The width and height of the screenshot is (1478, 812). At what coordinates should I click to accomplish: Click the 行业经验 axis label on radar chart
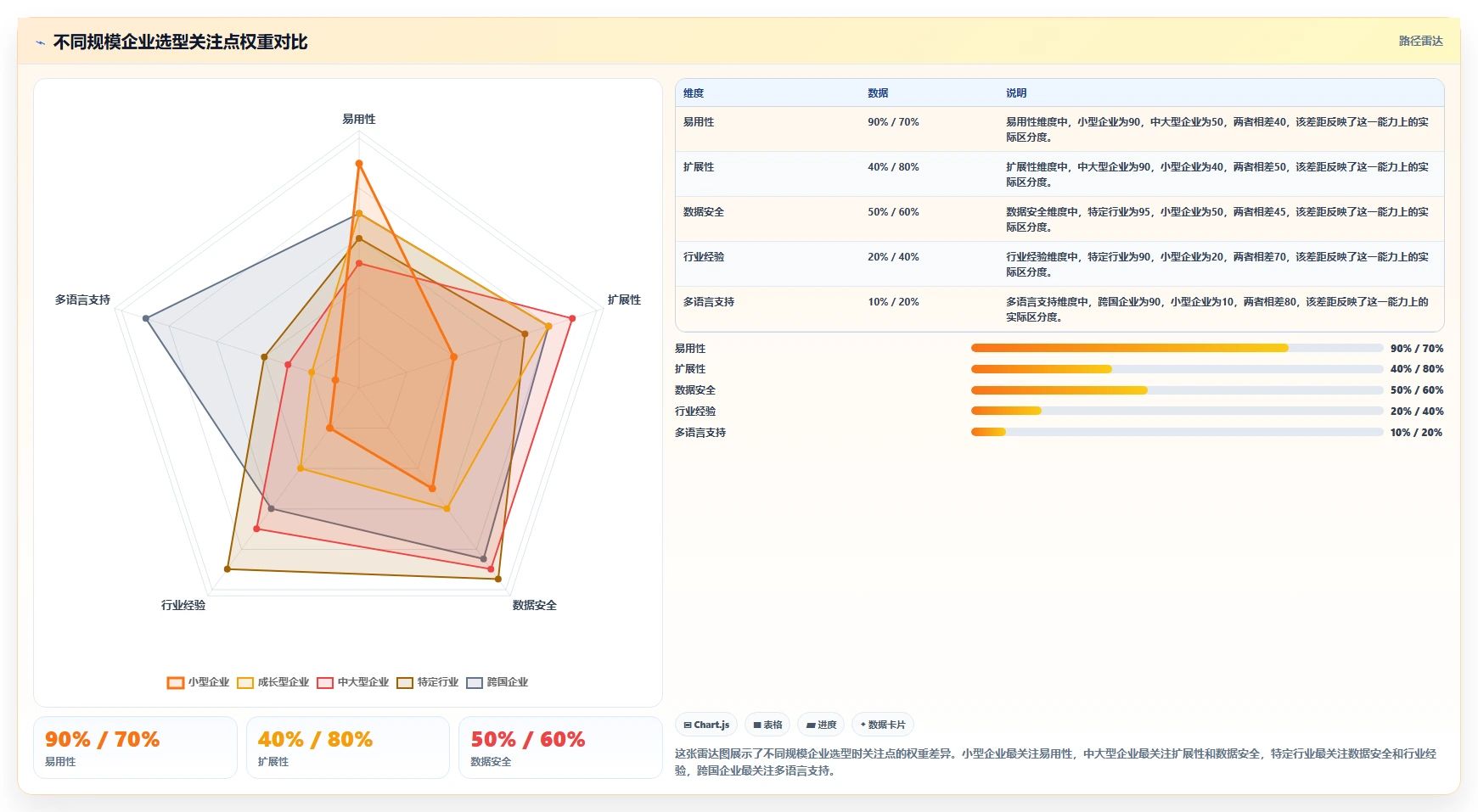(183, 605)
